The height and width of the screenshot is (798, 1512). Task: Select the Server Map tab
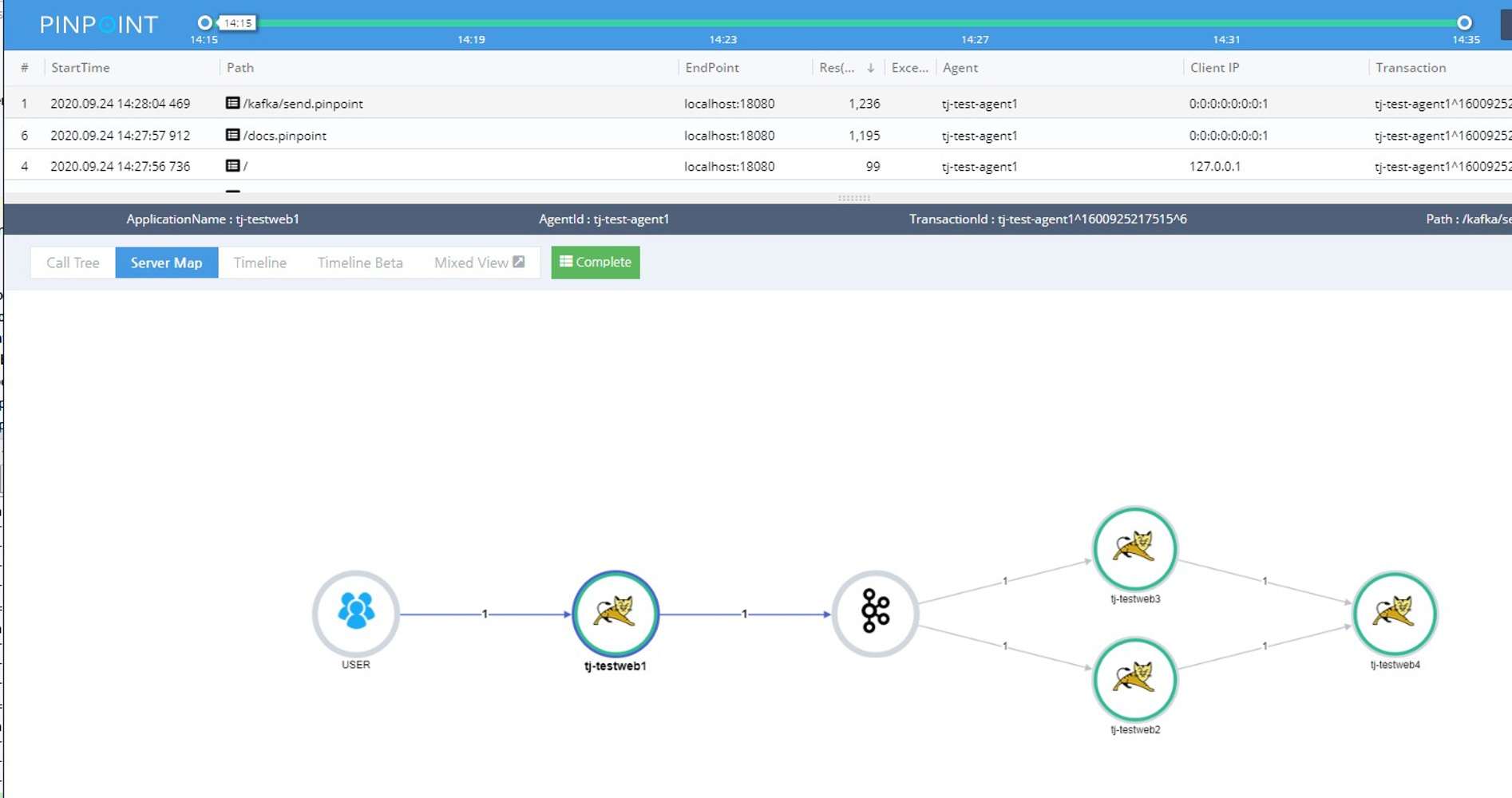[x=166, y=263]
